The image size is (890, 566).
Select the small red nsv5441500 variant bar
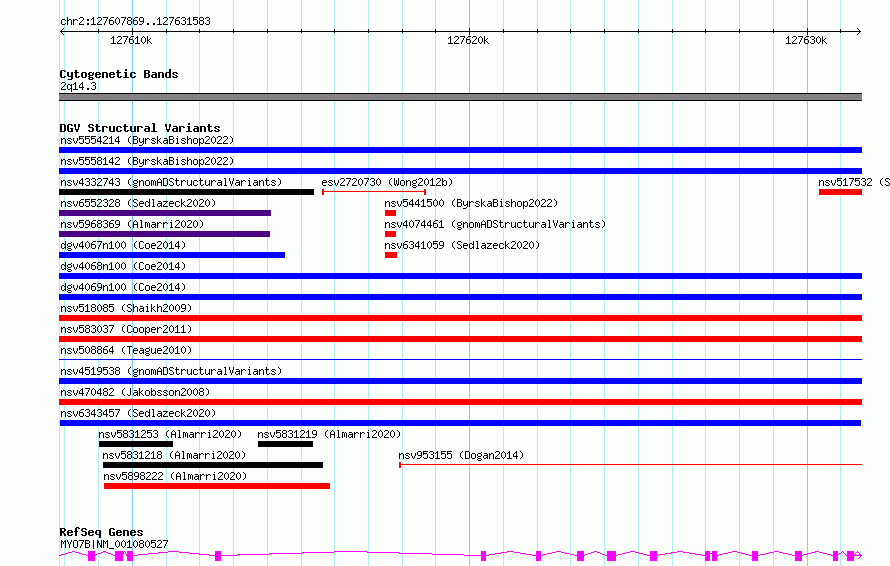point(391,213)
